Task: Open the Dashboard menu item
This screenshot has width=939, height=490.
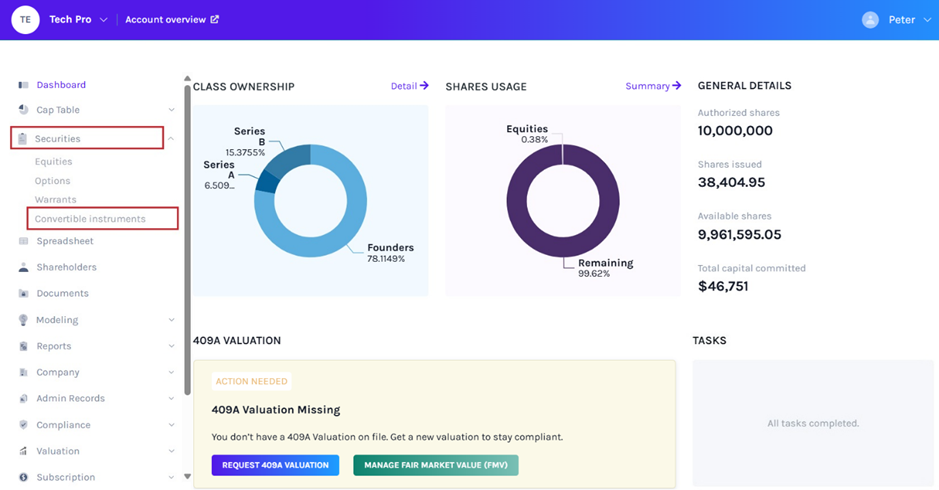Action: [x=61, y=85]
